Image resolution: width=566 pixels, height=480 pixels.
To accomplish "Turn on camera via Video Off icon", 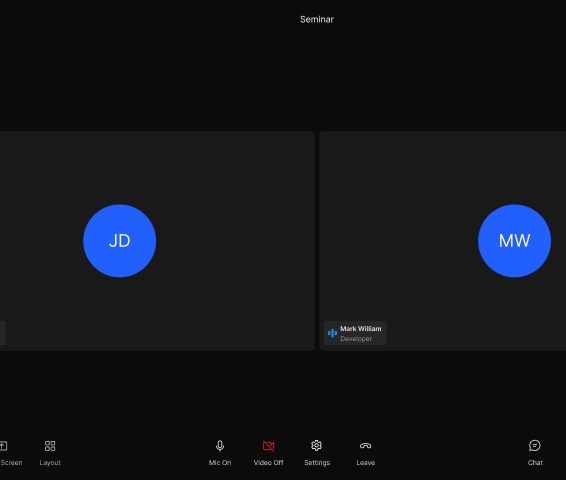I will pos(268,446).
